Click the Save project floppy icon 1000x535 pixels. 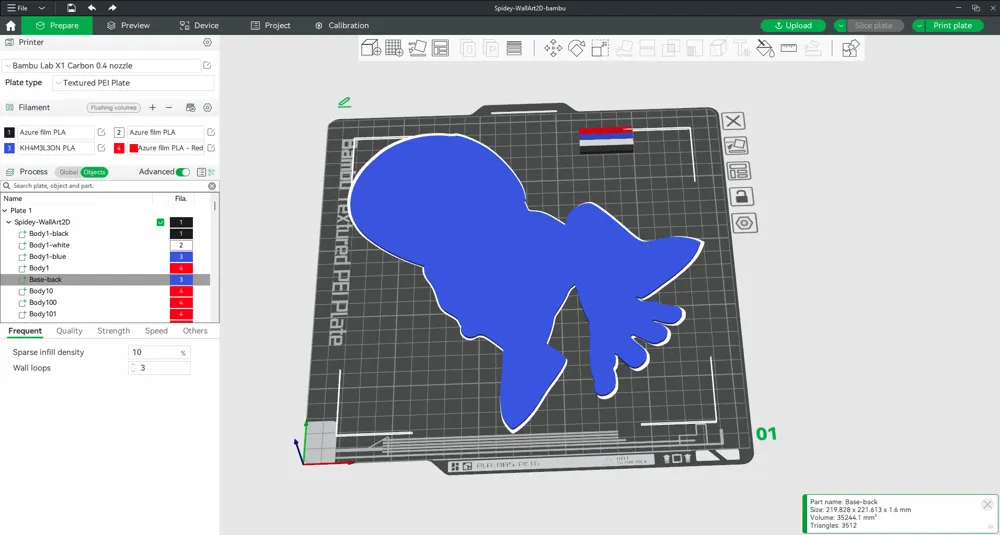pos(71,8)
